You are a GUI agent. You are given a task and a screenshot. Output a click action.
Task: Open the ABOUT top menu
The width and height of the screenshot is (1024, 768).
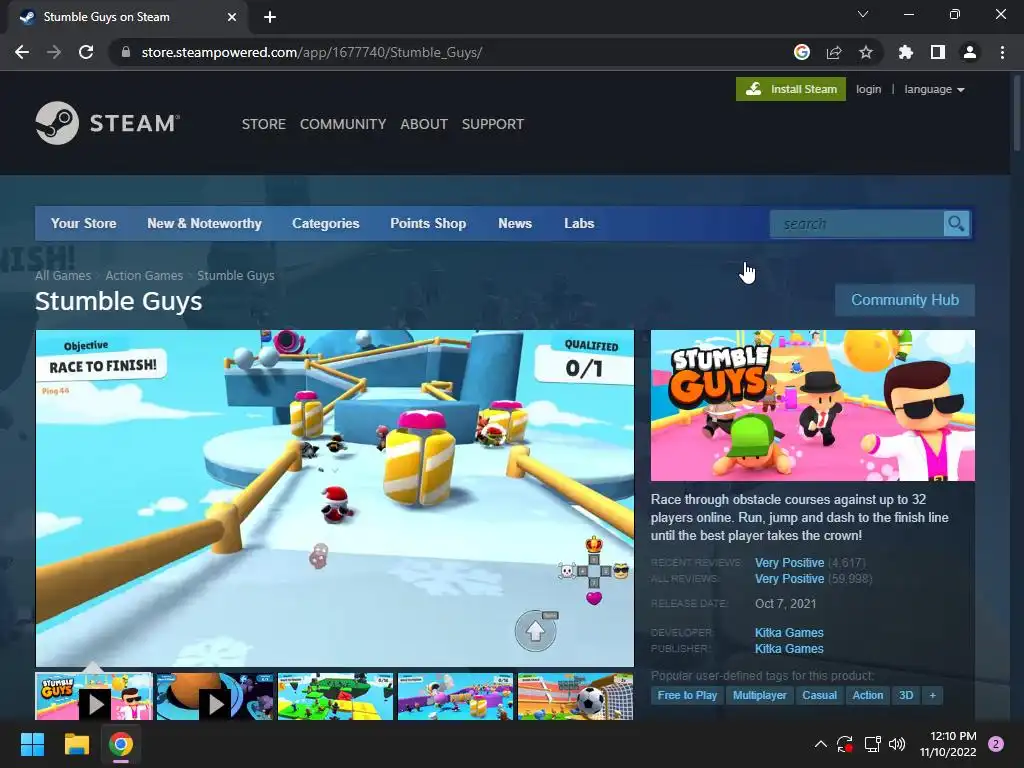click(424, 124)
